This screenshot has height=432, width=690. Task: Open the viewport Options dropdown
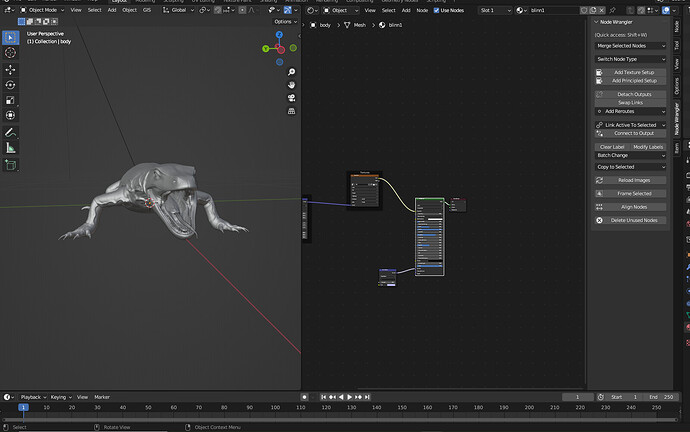(x=286, y=22)
